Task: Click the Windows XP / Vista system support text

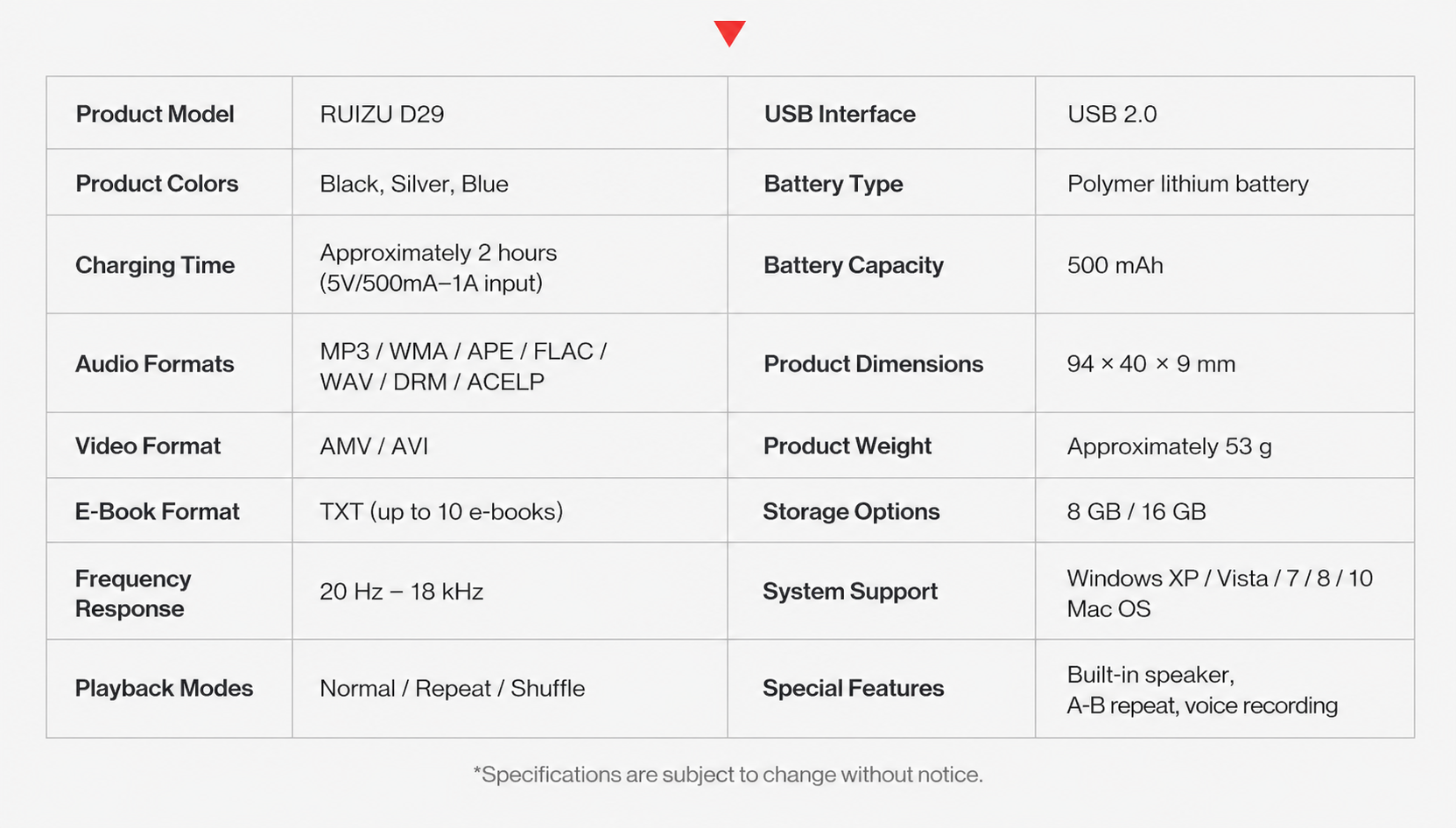Action: coord(1220,593)
